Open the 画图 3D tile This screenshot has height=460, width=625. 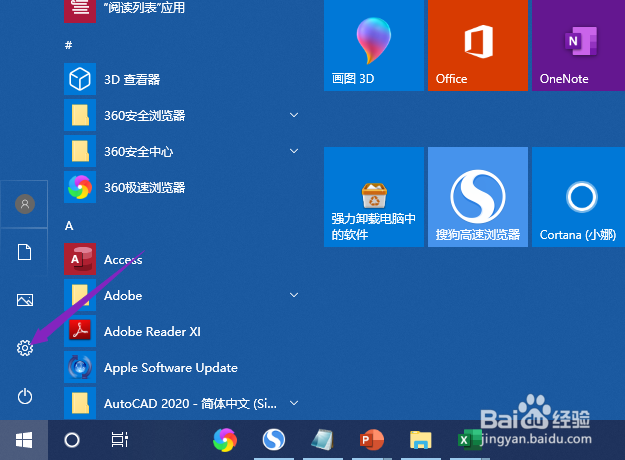(x=374, y=45)
